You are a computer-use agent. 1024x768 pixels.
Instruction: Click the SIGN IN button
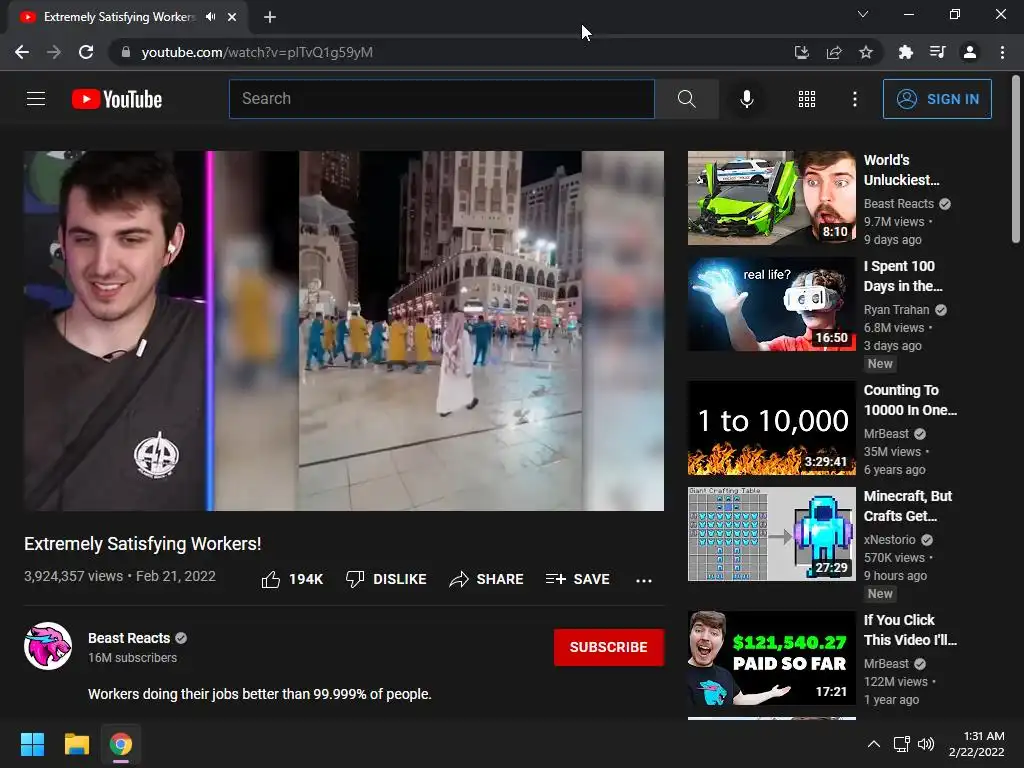937,99
